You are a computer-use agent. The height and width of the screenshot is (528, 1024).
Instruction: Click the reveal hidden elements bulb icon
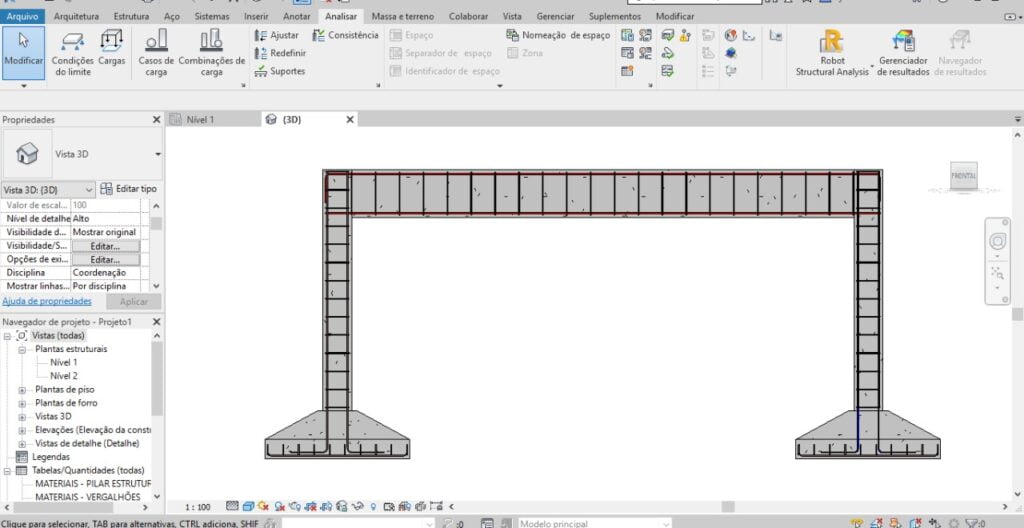click(374, 506)
